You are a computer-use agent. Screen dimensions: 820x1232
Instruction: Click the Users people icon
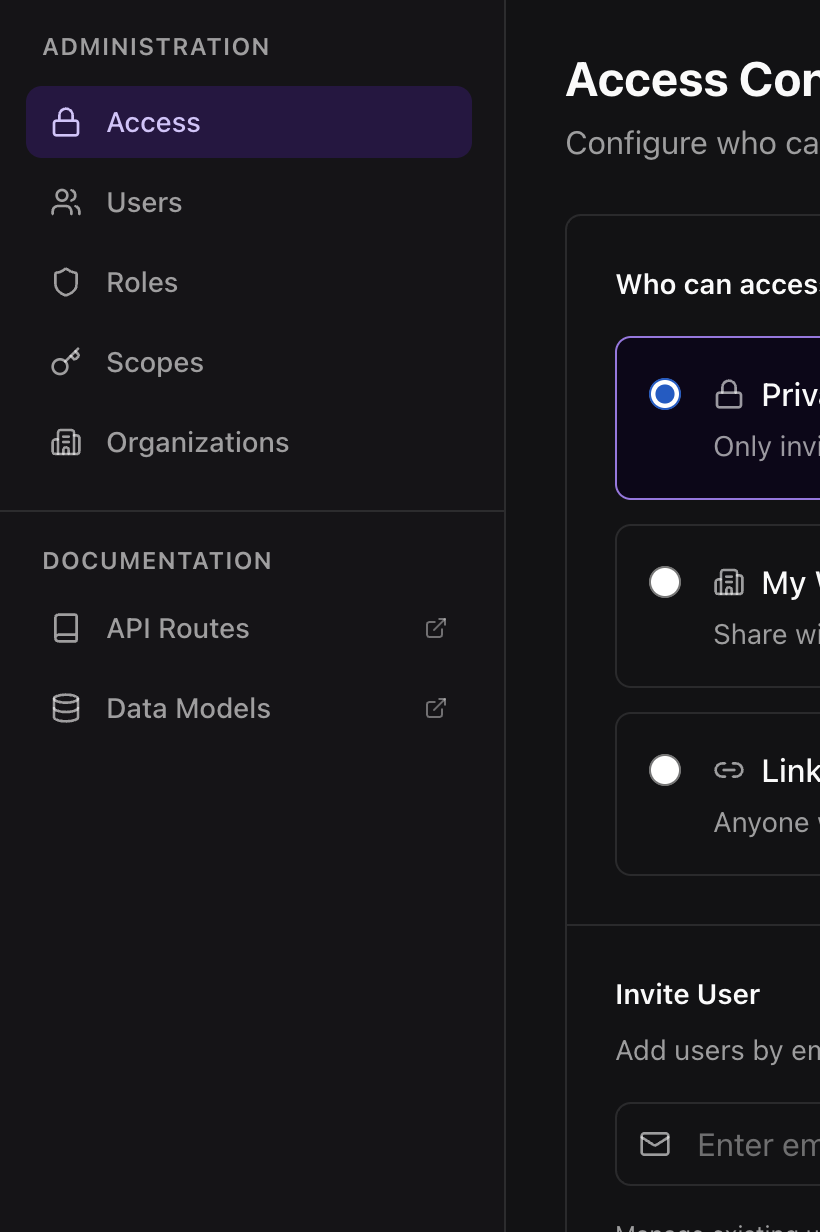tap(66, 202)
